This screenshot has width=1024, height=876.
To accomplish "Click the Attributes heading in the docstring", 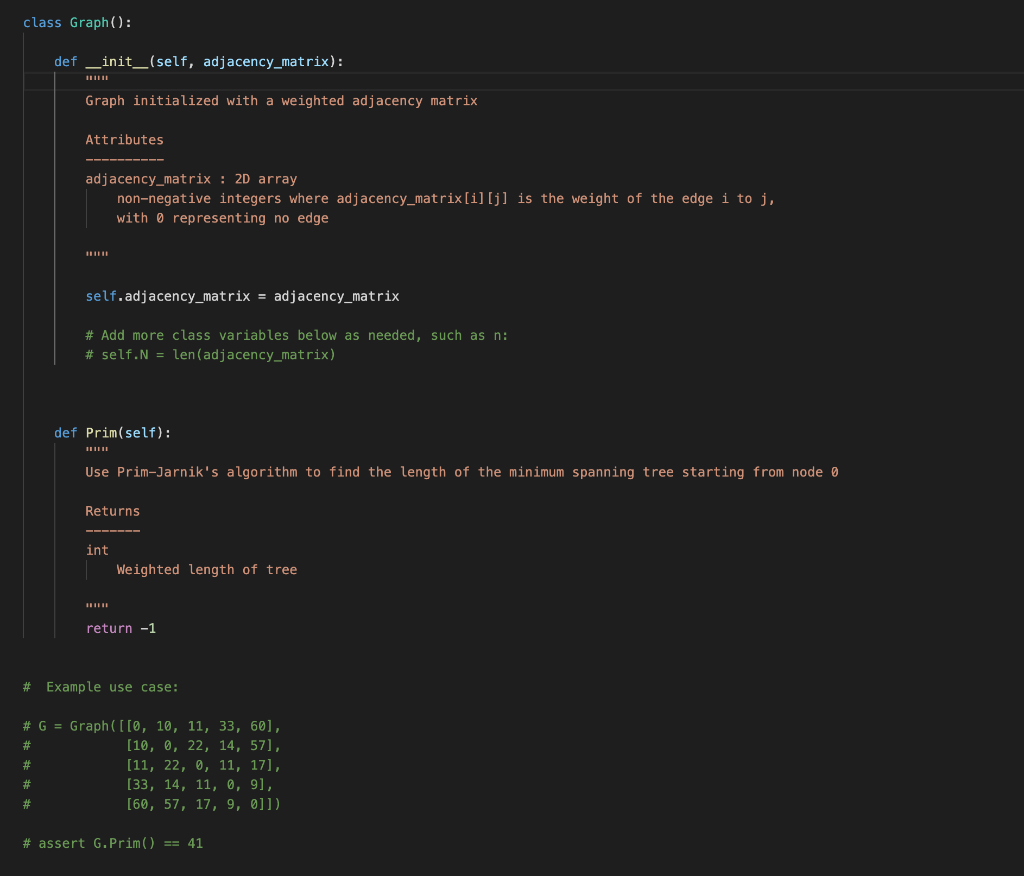I will coord(123,139).
